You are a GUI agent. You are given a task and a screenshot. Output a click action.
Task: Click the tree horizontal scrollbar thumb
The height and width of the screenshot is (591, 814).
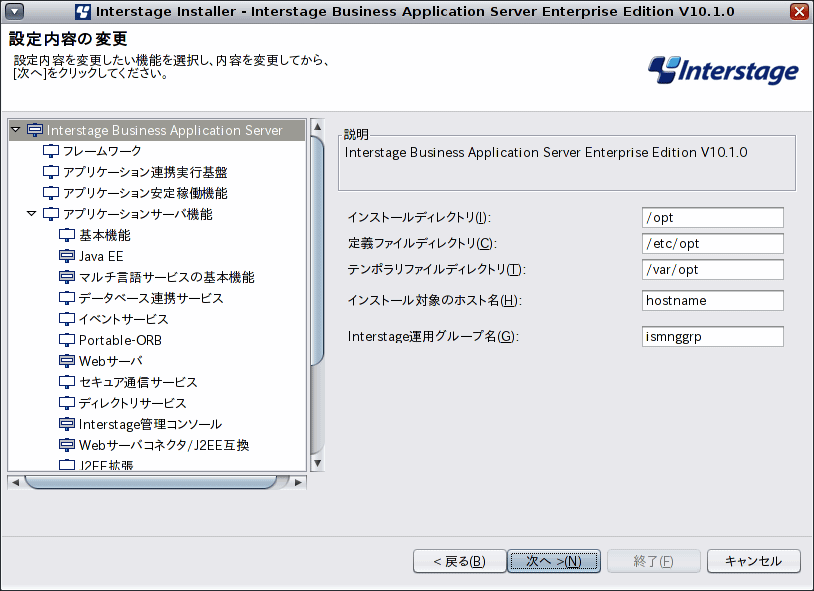click(x=151, y=482)
